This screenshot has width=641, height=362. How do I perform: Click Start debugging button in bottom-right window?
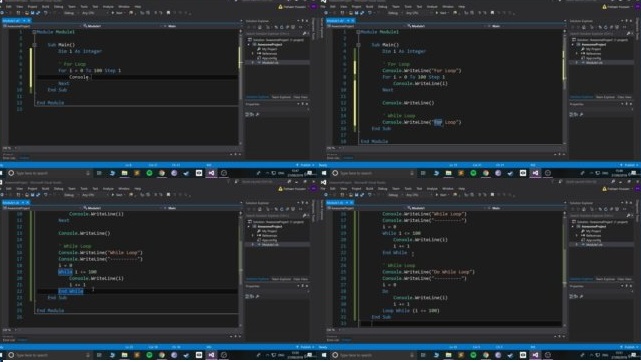point(441,195)
